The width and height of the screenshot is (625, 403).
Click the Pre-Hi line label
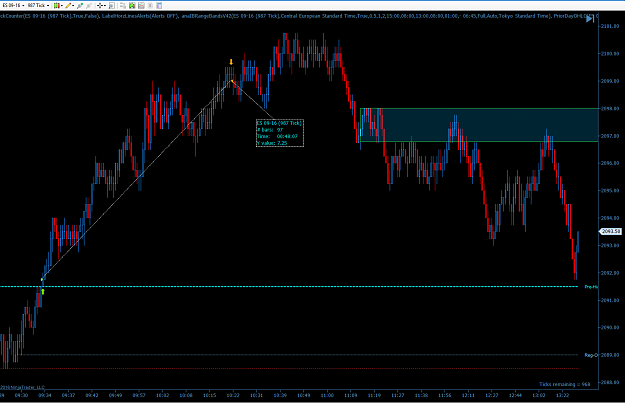(x=591, y=287)
